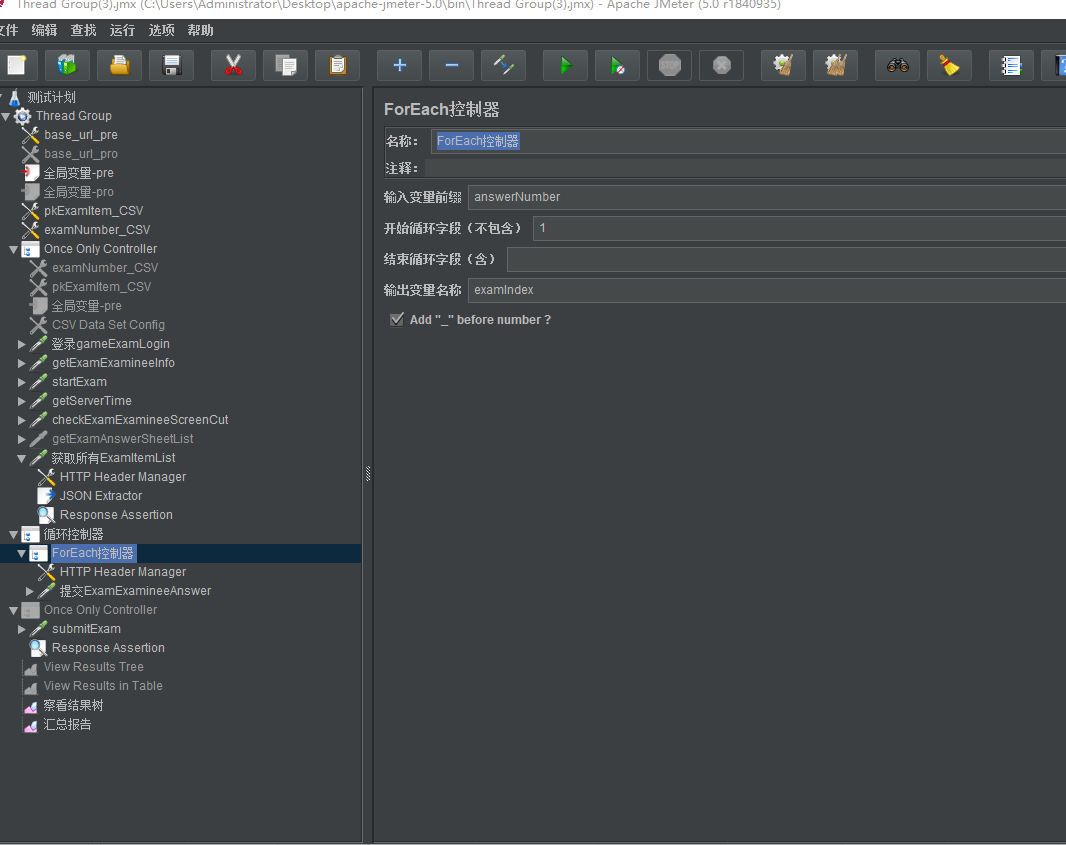Screen dimensions: 1066x845
Task: Select the getExamAnswerSheetList sampler
Action: click(122, 439)
